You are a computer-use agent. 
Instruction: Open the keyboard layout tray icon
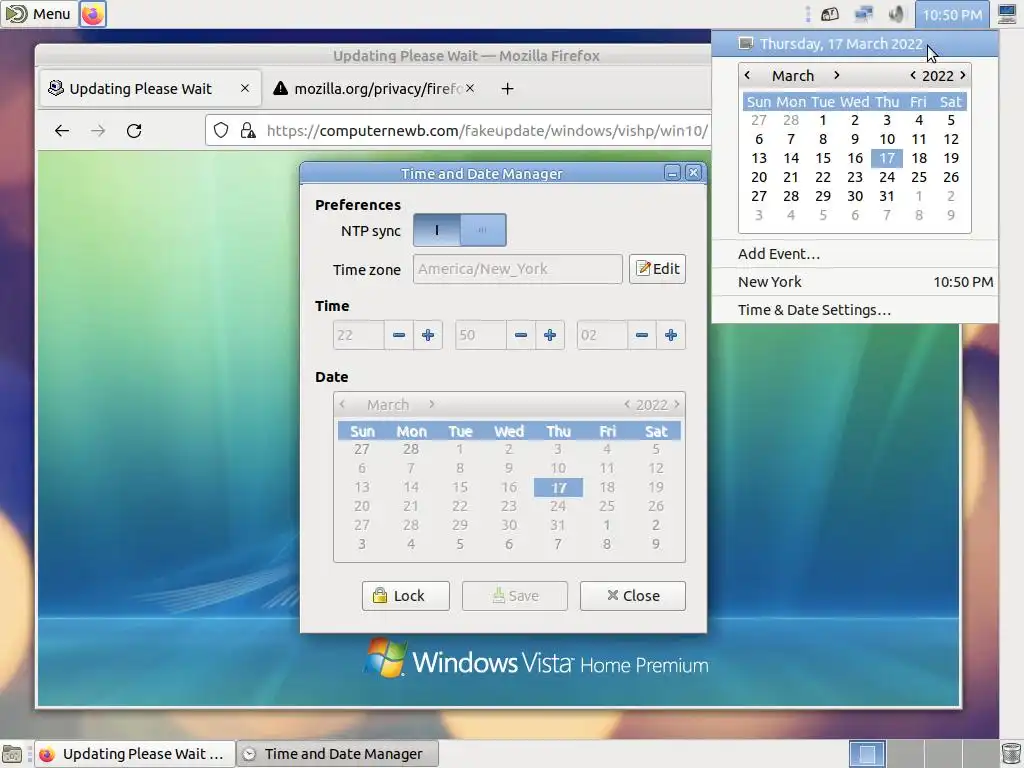pyautogui.click(x=830, y=14)
